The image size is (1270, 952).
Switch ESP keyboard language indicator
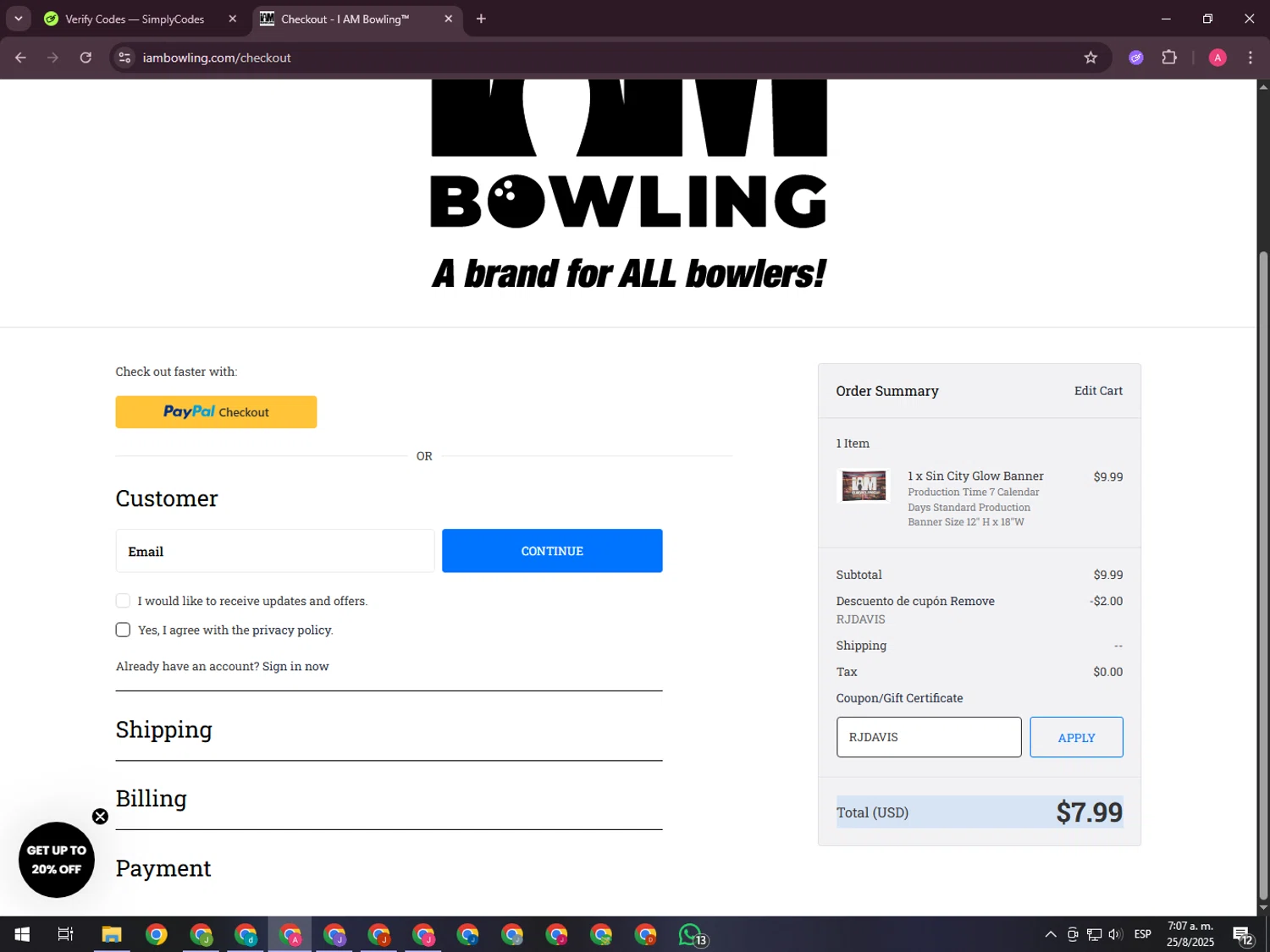pyautogui.click(x=1143, y=934)
